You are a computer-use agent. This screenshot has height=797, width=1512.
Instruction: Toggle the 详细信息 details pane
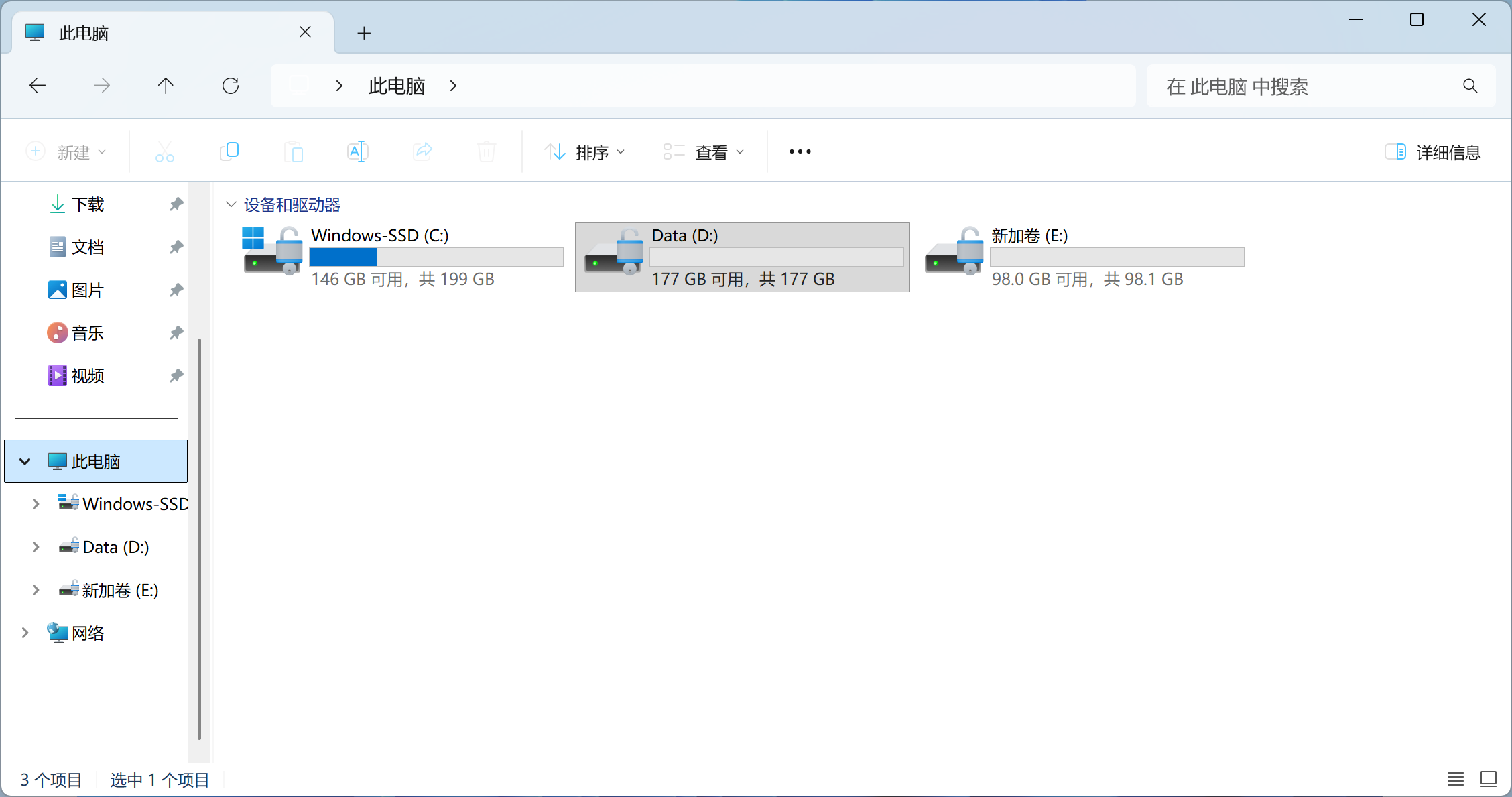click(x=1433, y=152)
